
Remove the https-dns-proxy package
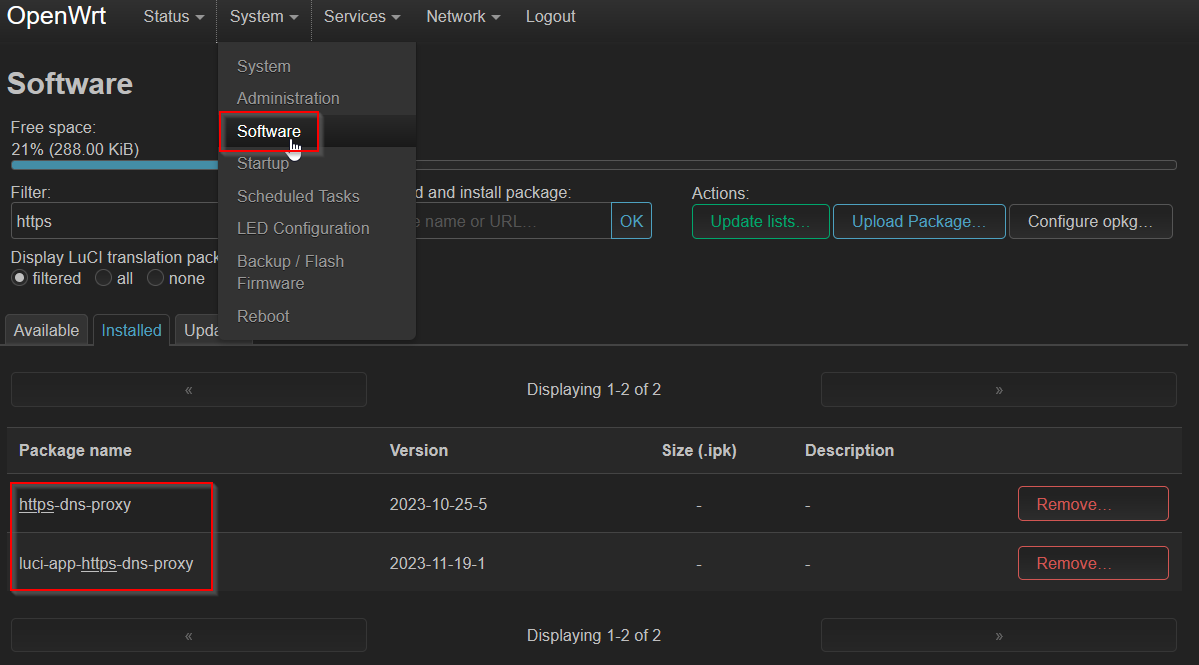(x=1093, y=504)
